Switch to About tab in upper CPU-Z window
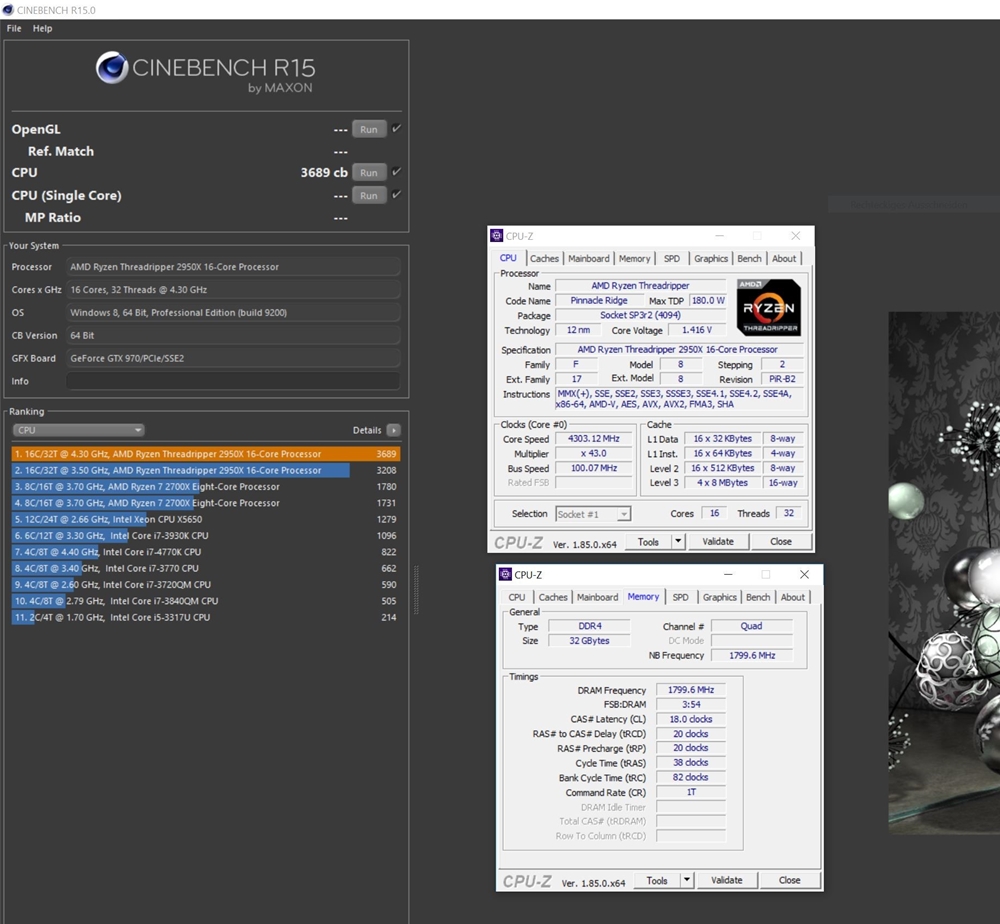The height and width of the screenshot is (924, 1000). pos(784,258)
